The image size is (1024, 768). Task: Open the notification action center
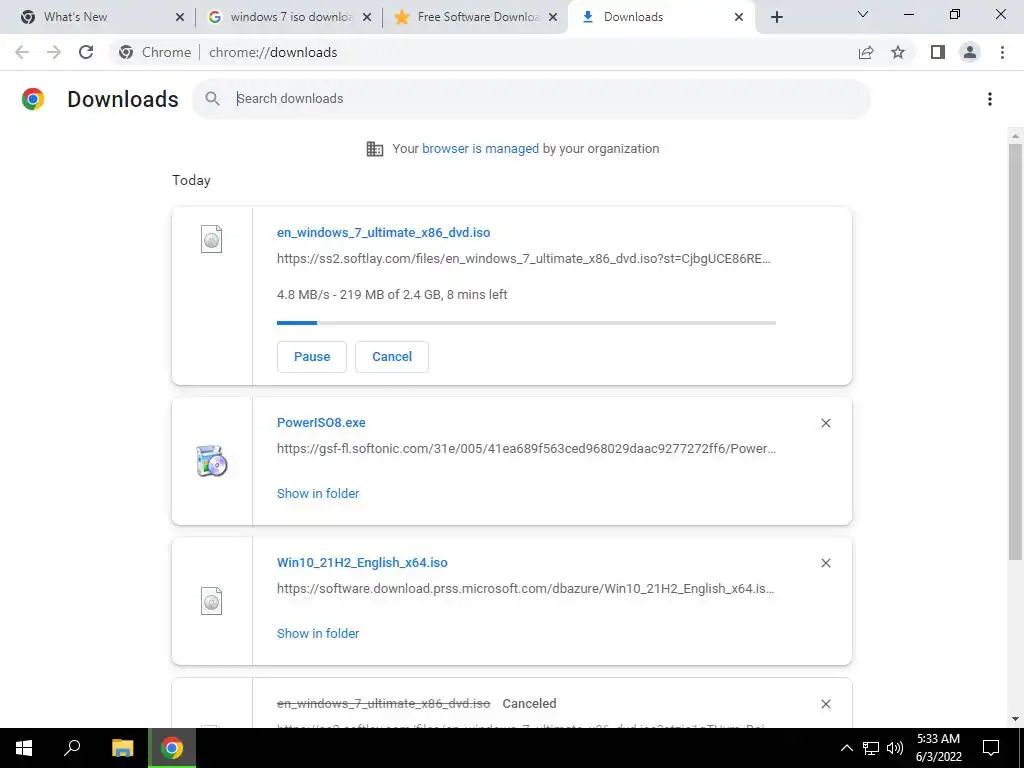coord(991,748)
